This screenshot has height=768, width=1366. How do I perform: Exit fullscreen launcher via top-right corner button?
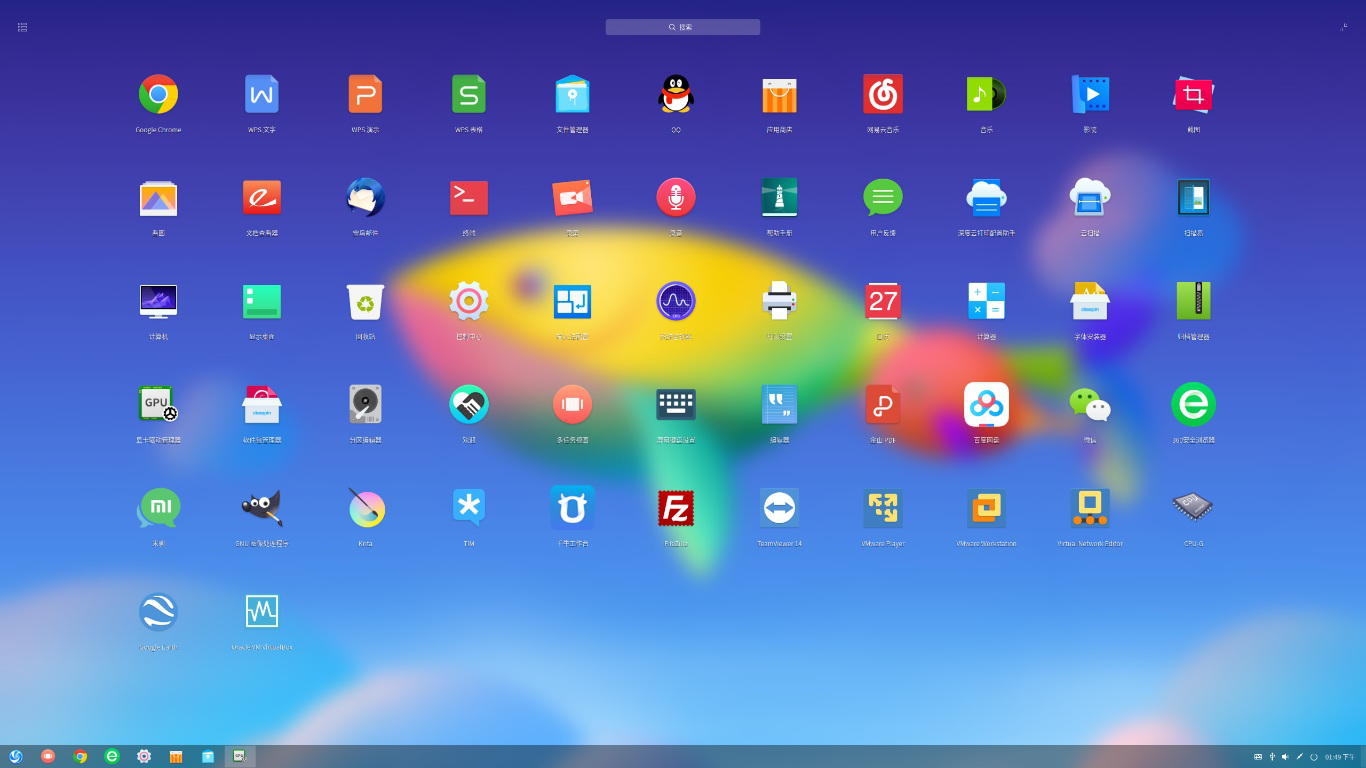1343,27
